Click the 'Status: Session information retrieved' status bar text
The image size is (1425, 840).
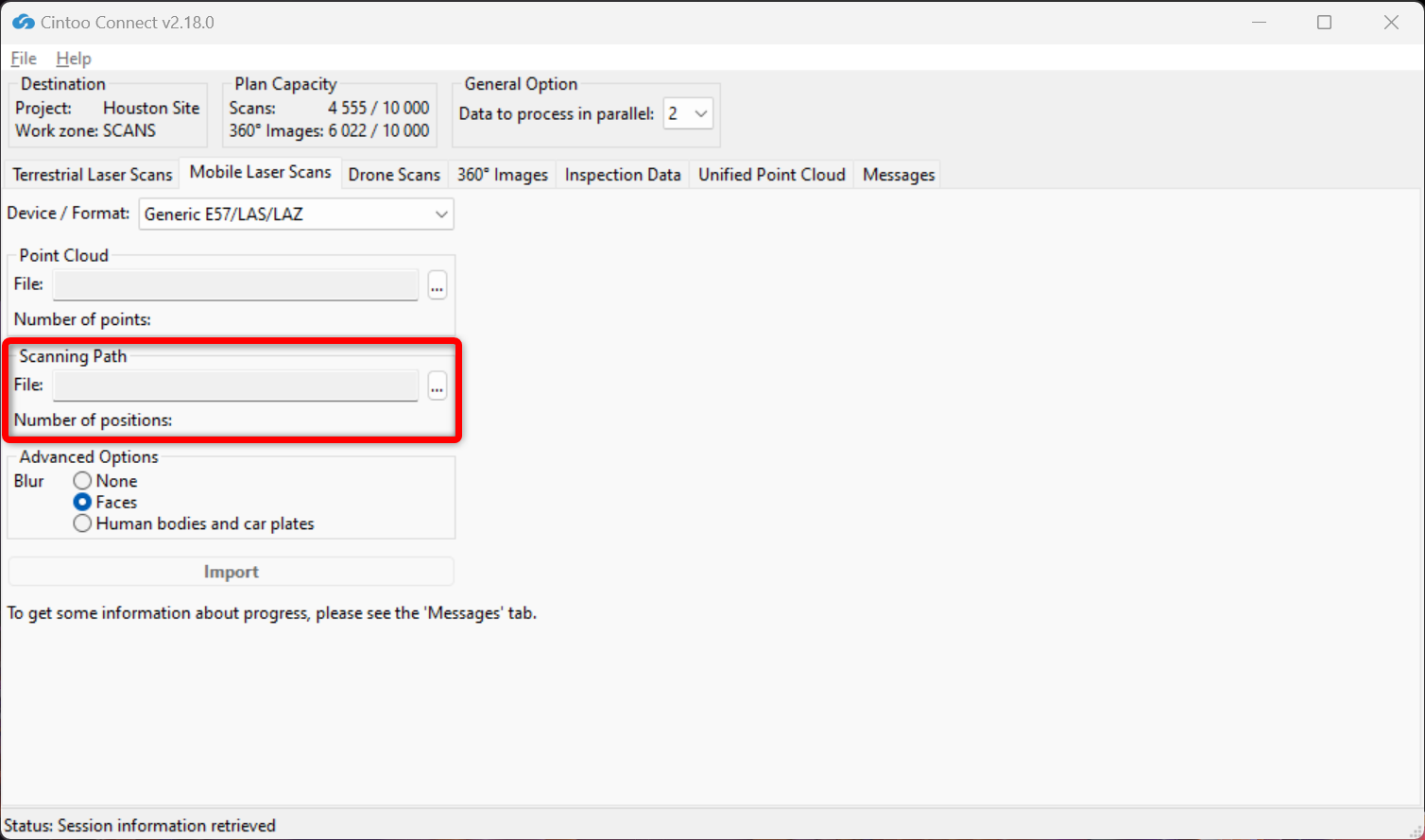[140, 826]
